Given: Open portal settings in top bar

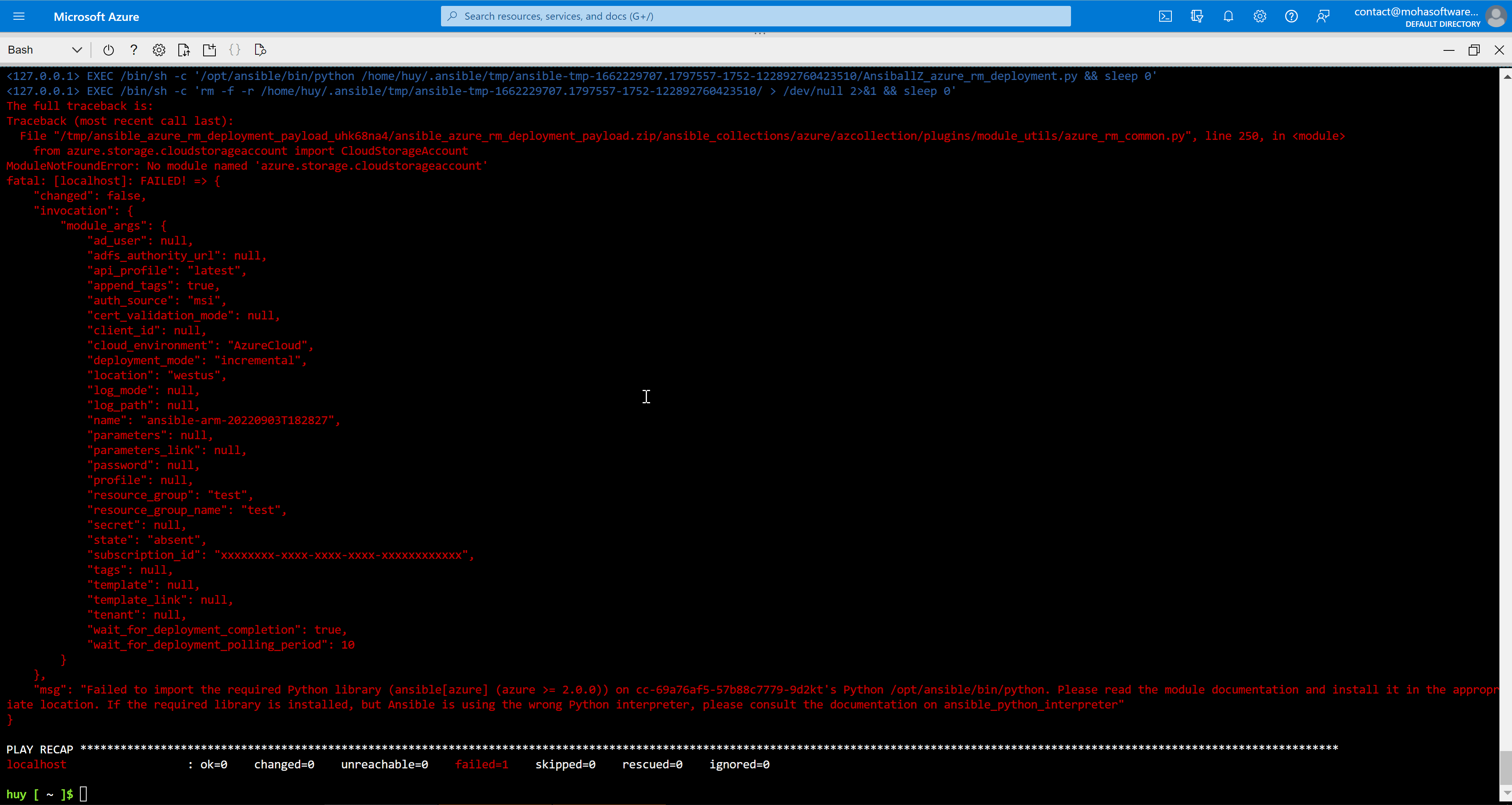Looking at the screenshot, I should (1260, 17).
